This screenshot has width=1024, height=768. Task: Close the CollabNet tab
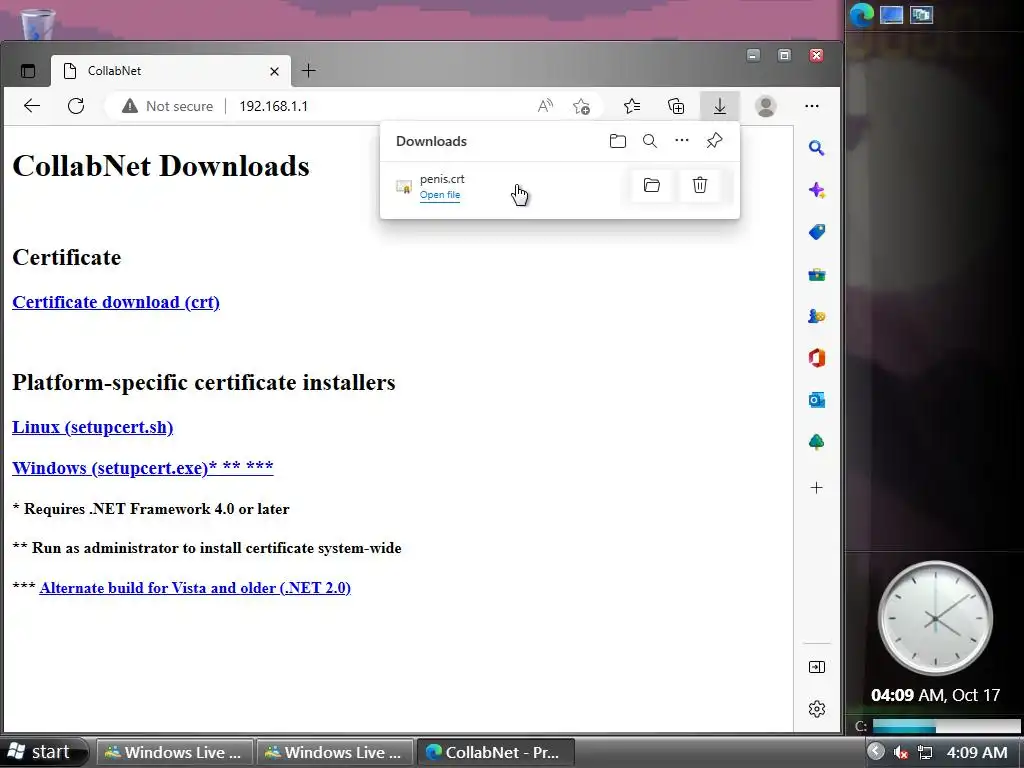pos(274,71)
